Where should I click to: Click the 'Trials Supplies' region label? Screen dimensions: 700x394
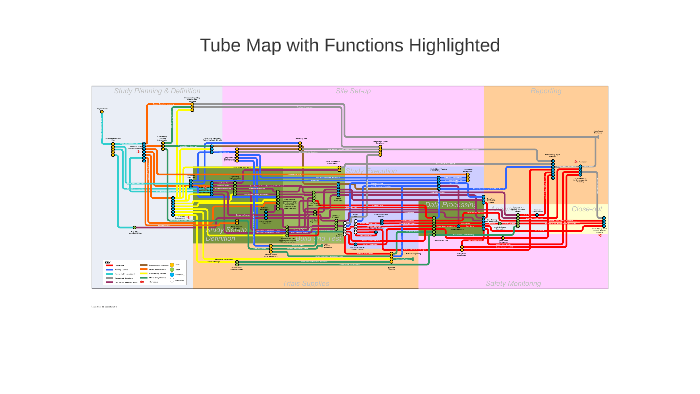(306, 283)
